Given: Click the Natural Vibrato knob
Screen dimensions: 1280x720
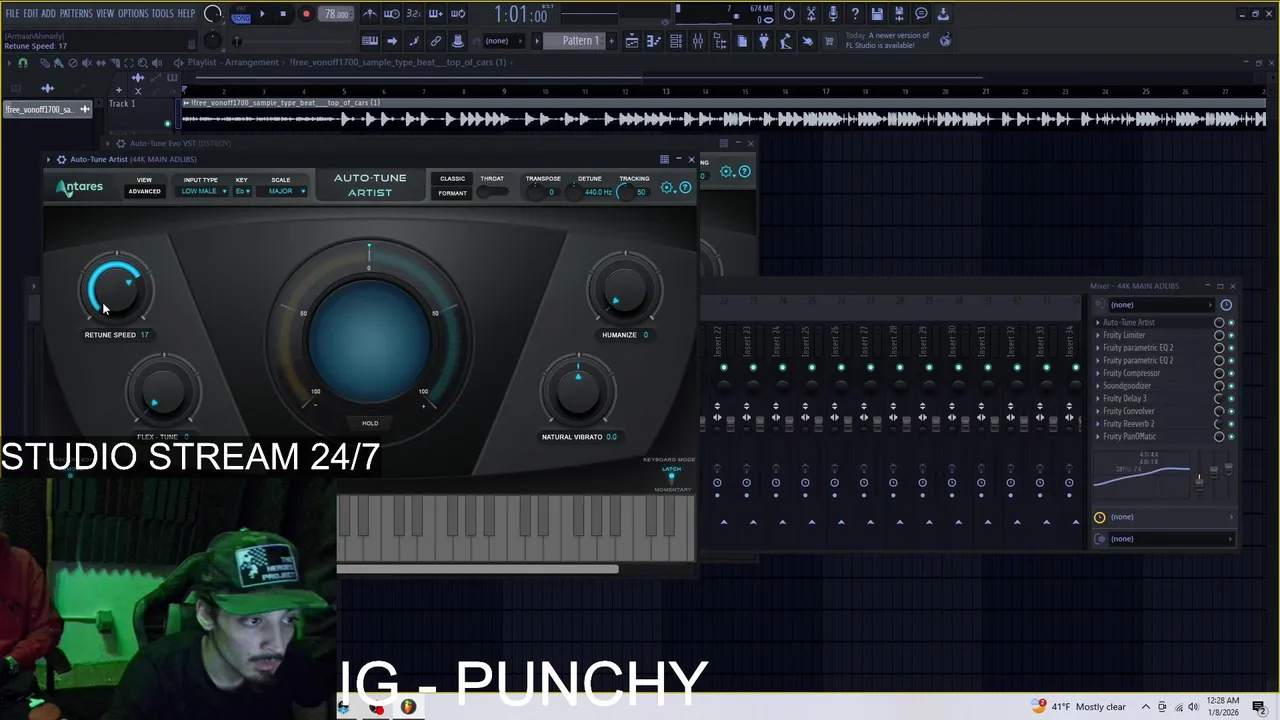Looking at the screenshot, I should tap(577, 392).
